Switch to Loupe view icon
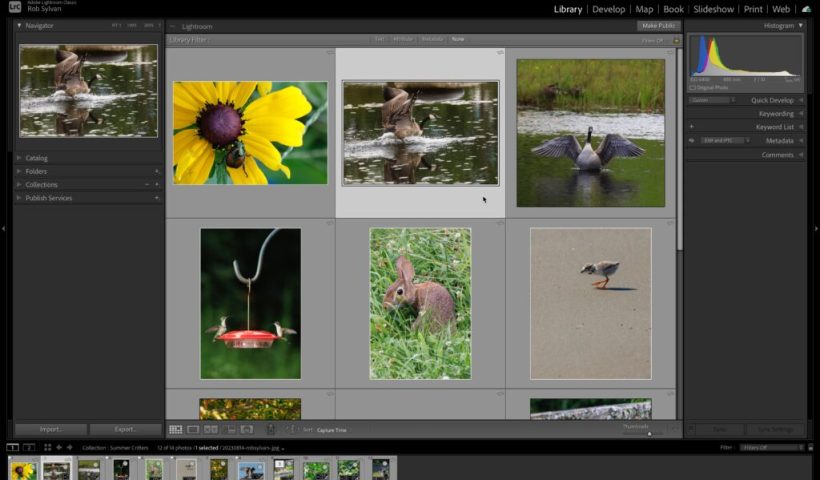 (x=193, y=430)
